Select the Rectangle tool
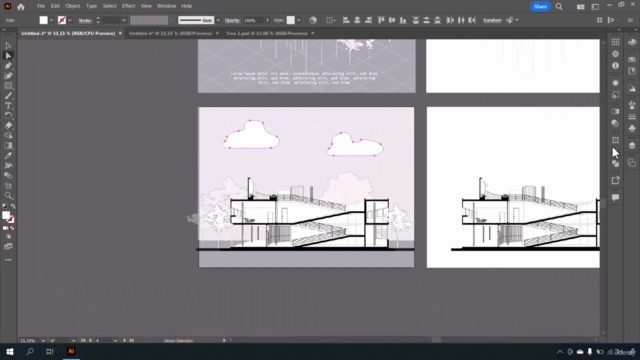 coord(8,86)
